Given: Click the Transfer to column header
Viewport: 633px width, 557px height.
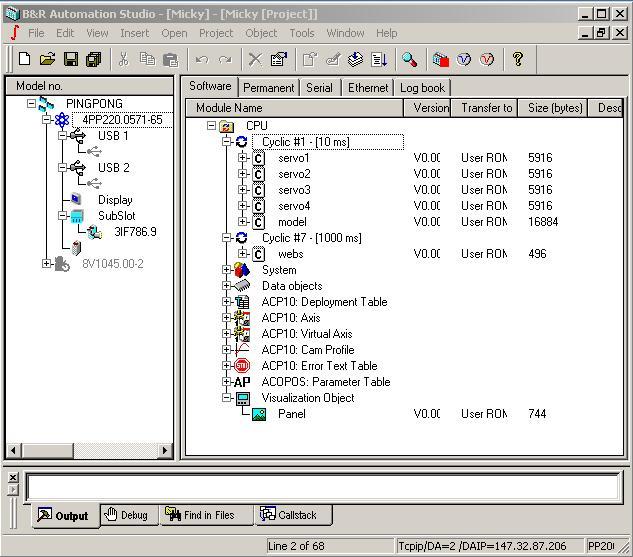Looking at the screenshot, I should click(x=484, y=108).
